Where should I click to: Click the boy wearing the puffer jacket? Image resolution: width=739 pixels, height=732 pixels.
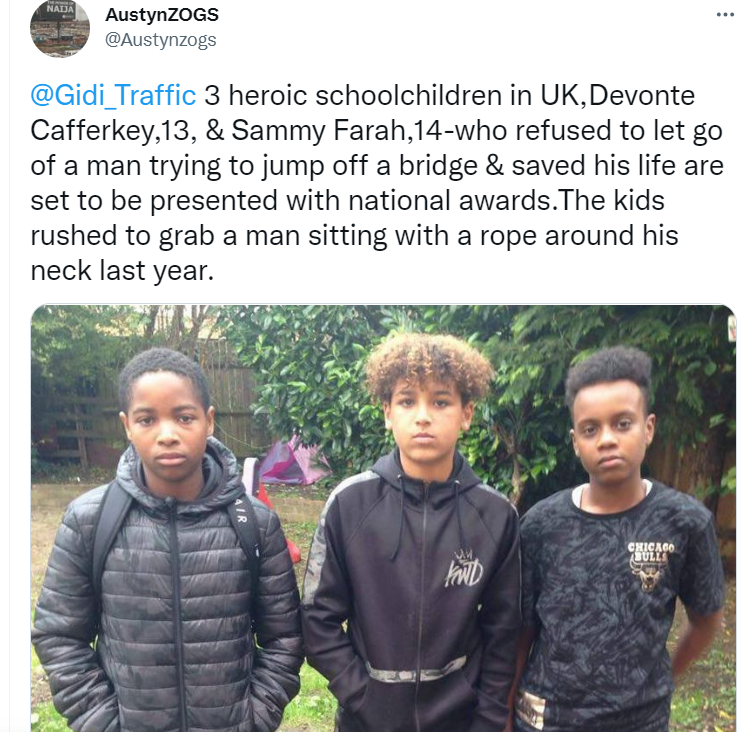[x=165, y=542]
